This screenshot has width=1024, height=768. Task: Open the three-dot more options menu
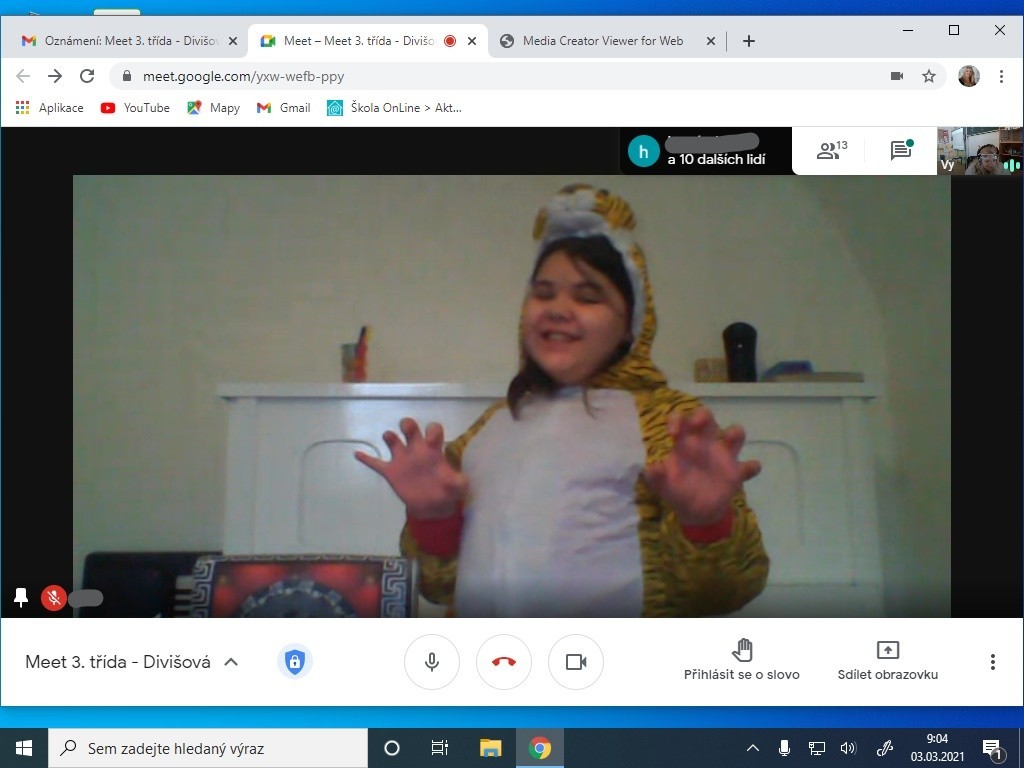pyautogui.click(x=992, y=662)
